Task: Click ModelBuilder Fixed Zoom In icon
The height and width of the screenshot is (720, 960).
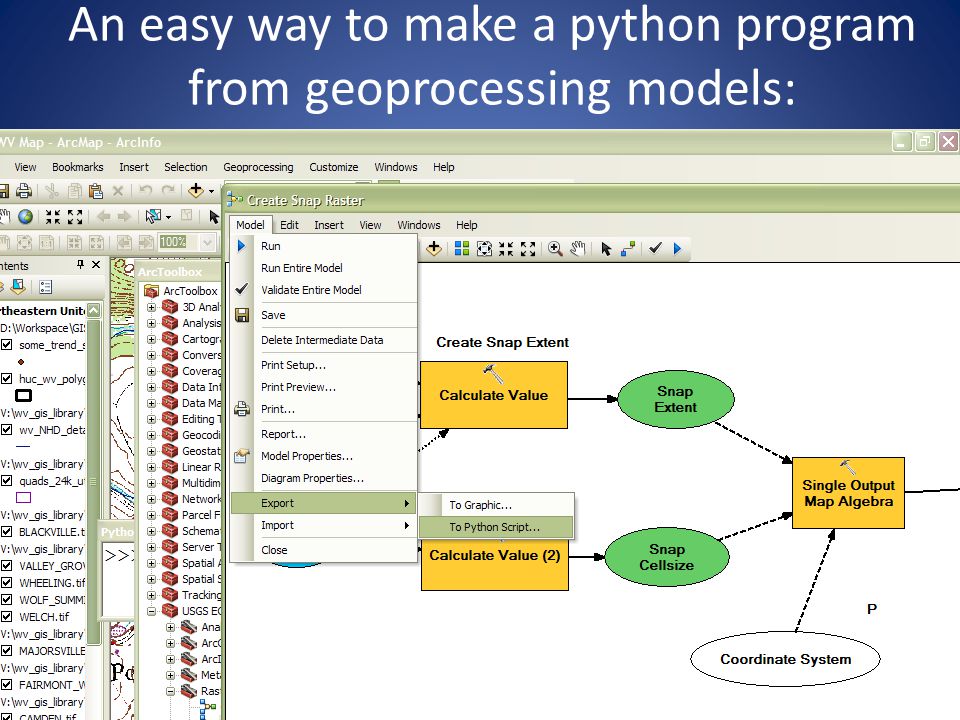Action: 506,248
